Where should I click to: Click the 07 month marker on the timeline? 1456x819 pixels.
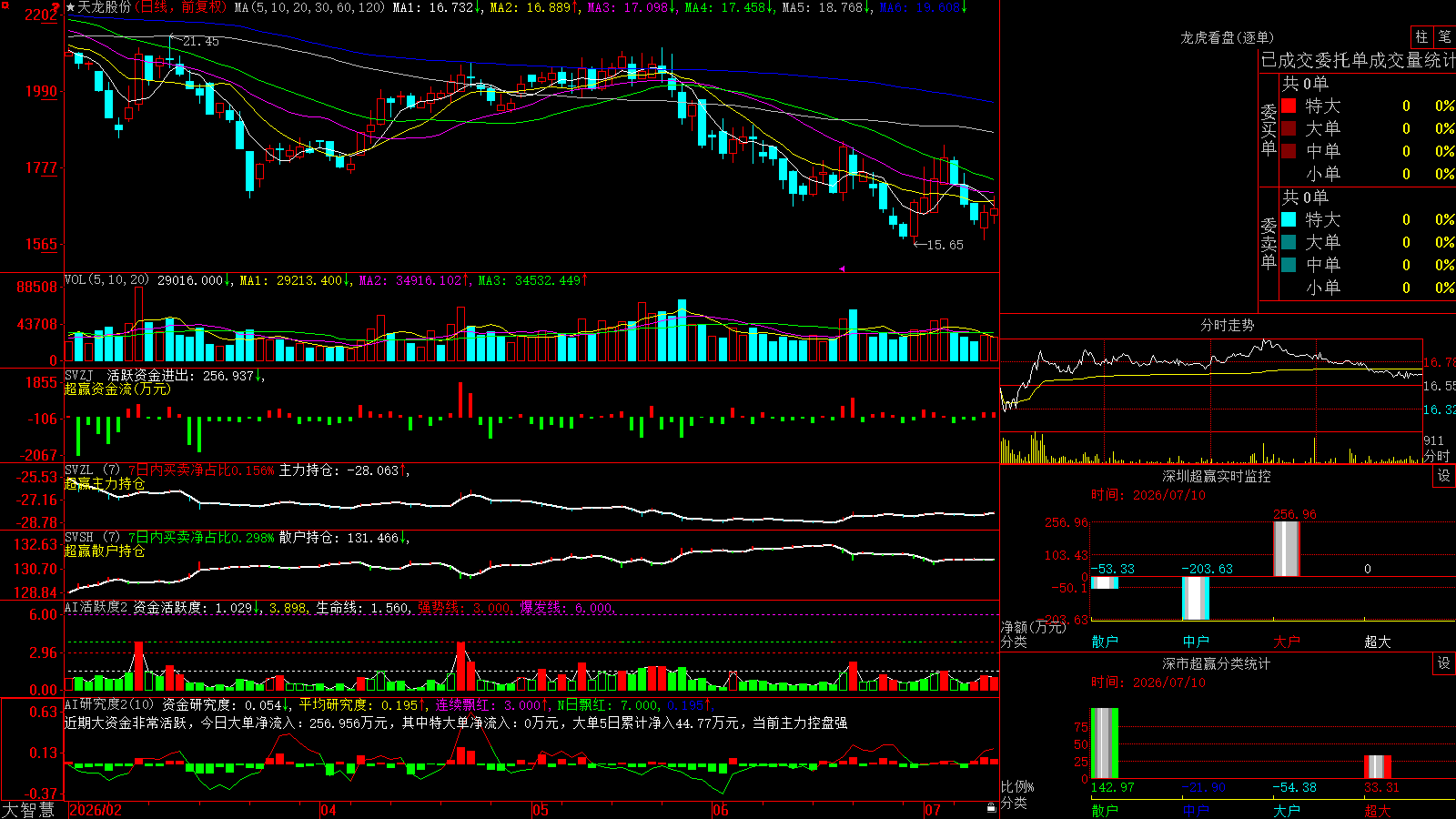pos(933,810)
